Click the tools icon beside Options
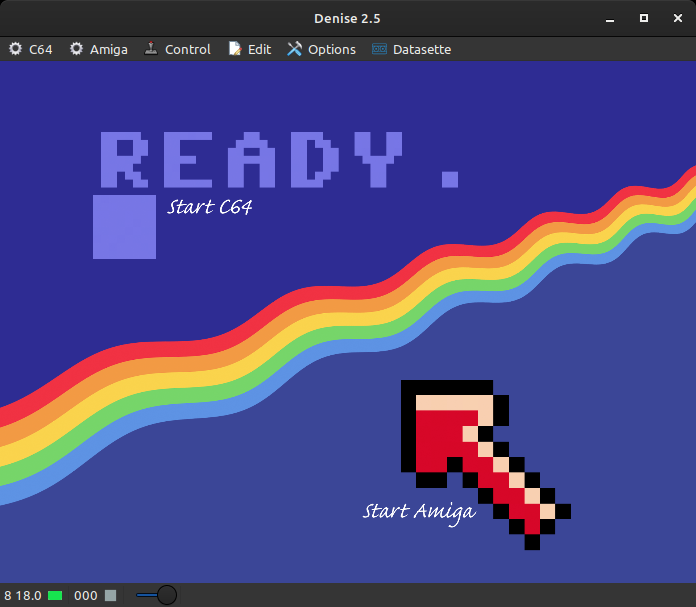The width and height of the screenshot is (696, 607). [x=294, y=49]
